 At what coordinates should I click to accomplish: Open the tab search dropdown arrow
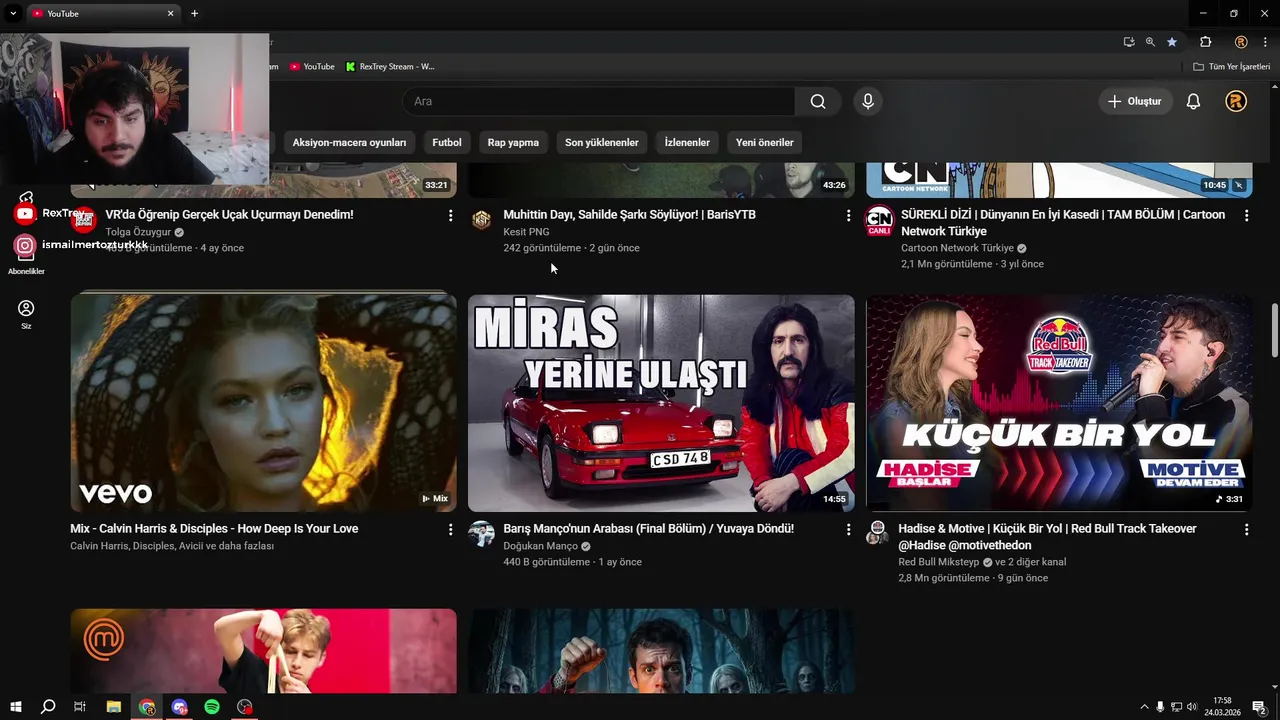tap(13, 14)
